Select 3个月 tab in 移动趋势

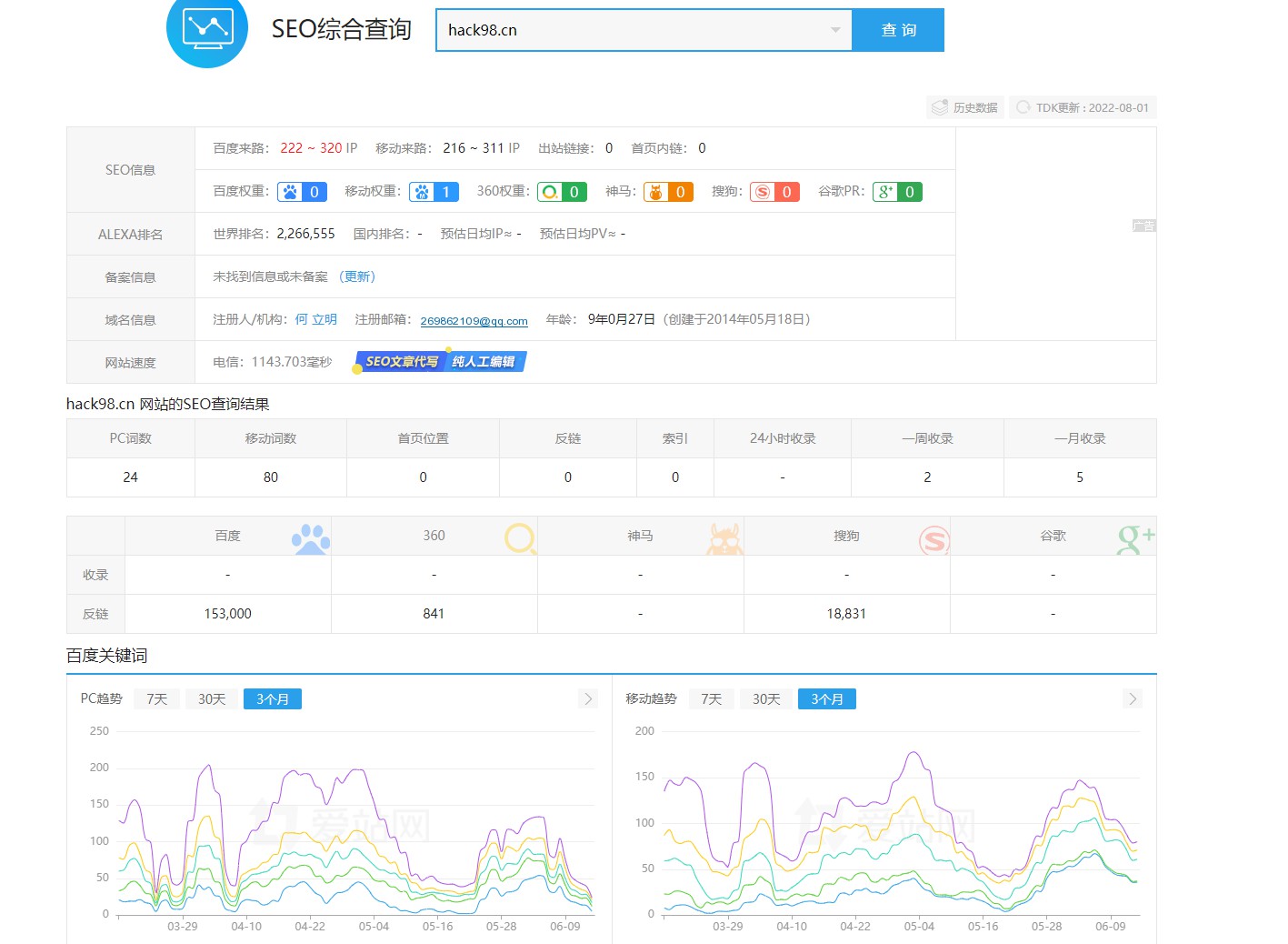826,698
